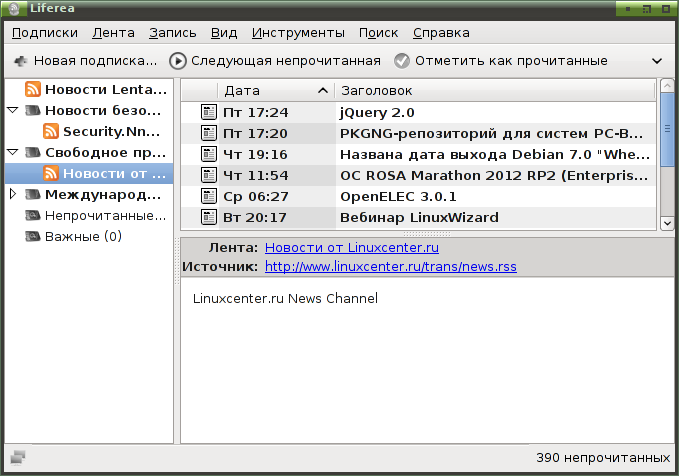The width and height of the screenshot is (679, 476).
Task: Select the jQuery 2.0 headline
Action: coord(377,113)
